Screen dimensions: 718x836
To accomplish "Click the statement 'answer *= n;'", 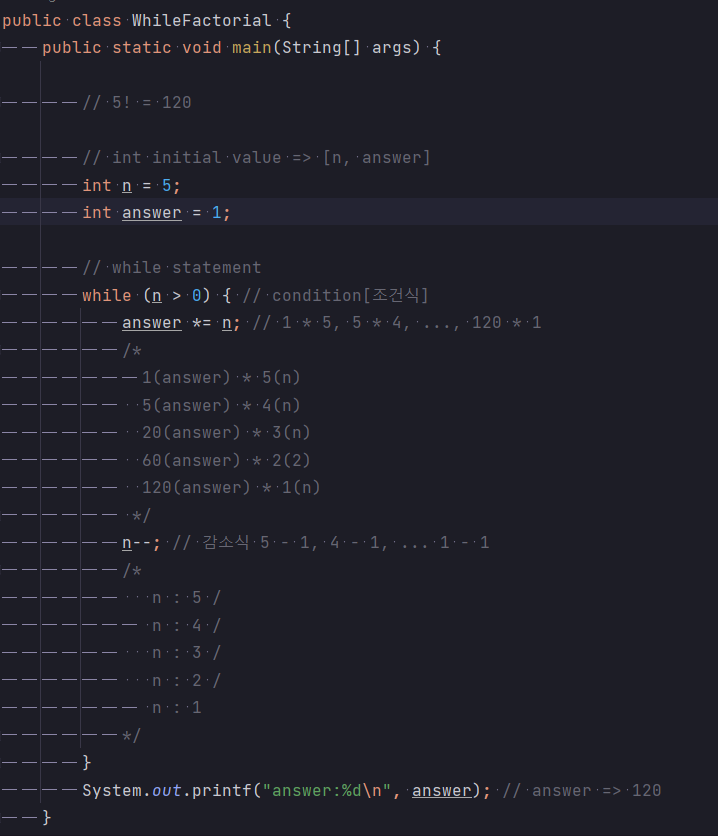I will tap(181, 323).
